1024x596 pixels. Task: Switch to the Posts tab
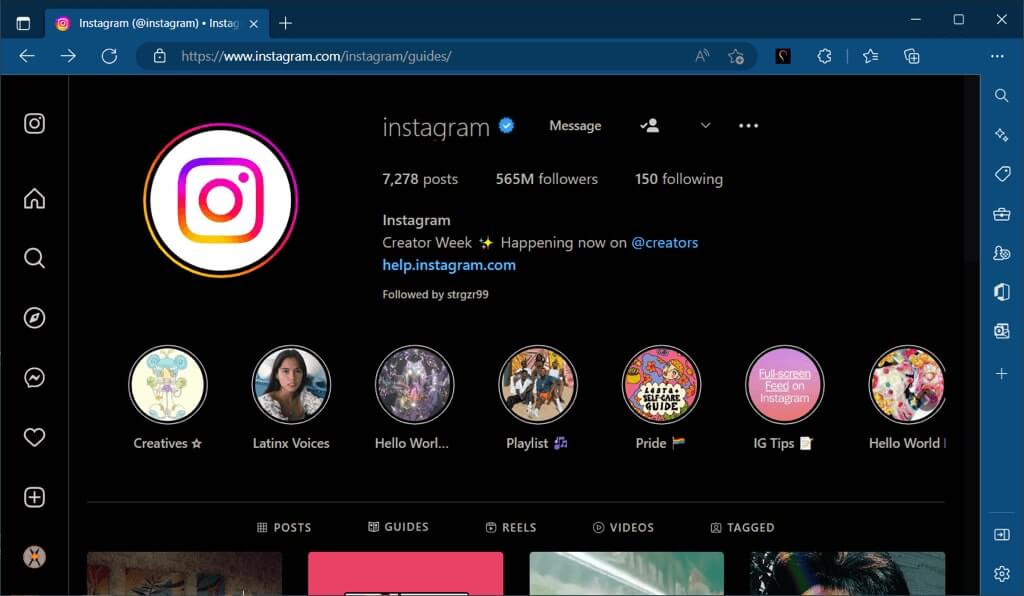tap(284, 527)
